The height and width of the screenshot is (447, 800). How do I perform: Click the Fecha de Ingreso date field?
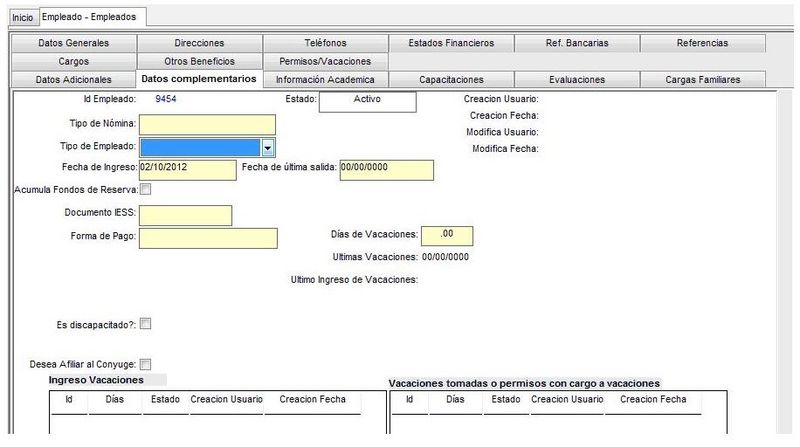(x=188, y=170)
